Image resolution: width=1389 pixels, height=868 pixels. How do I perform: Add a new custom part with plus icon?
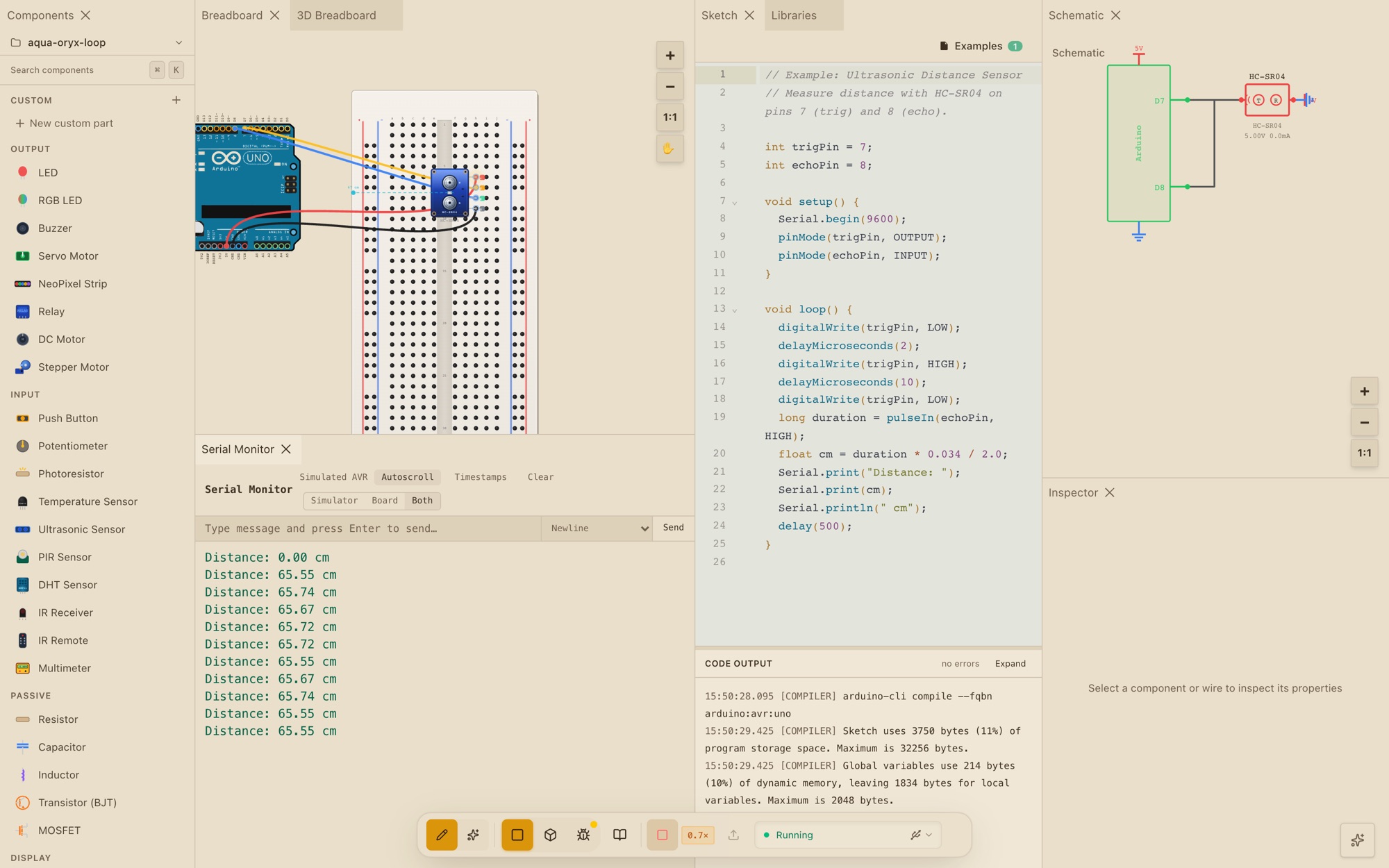[x=176, y=100]
